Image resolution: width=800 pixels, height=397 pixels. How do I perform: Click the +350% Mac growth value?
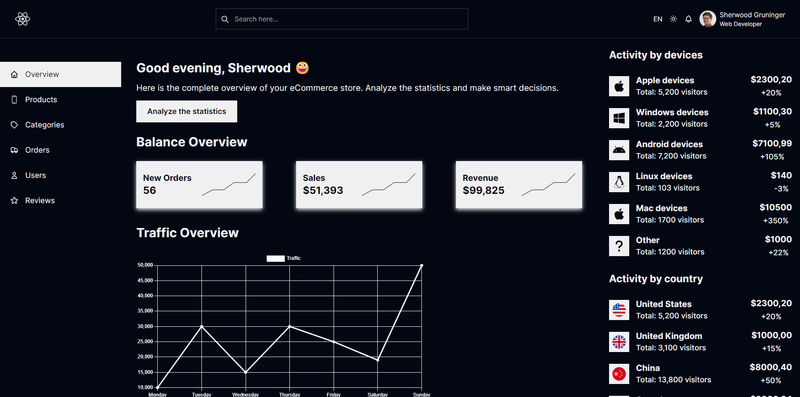776,221
